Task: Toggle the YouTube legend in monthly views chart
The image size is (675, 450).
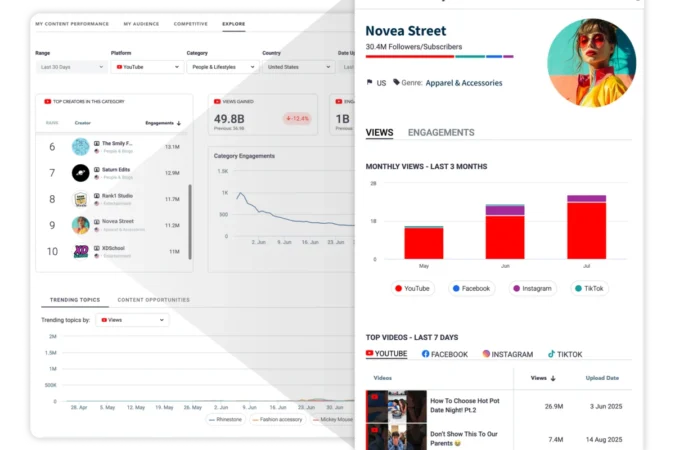Action: coord(412,289)
